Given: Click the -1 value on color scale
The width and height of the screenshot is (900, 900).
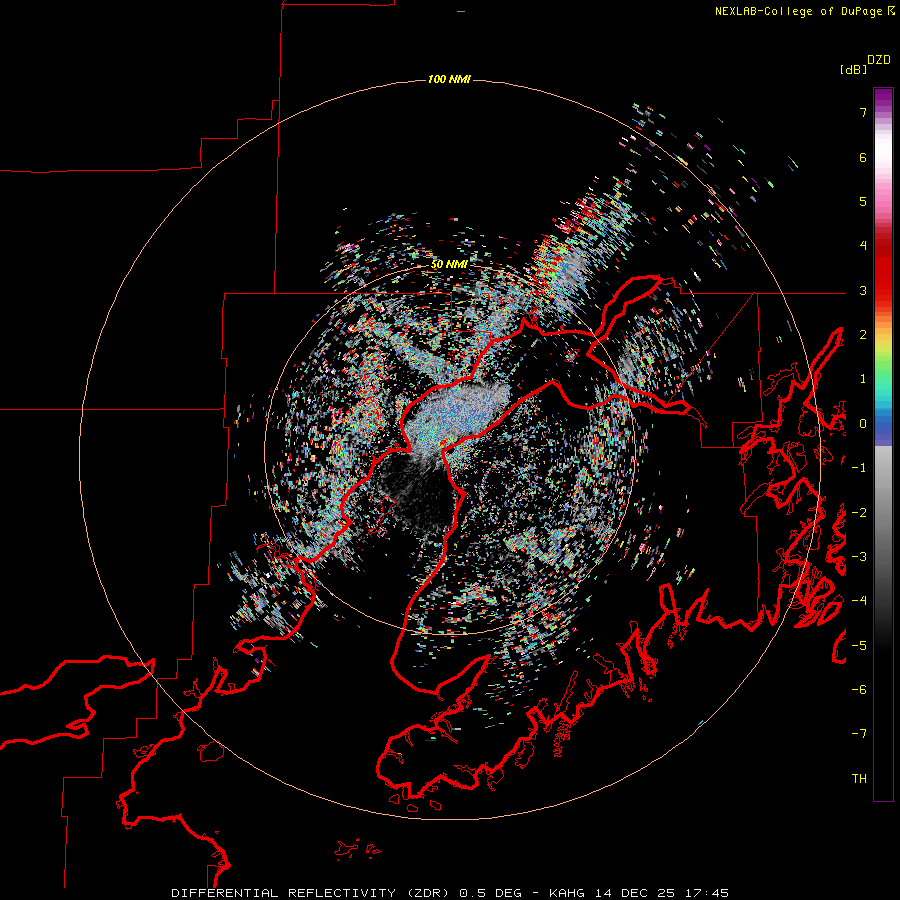Looking at the screenshot, I should (859, 468).
